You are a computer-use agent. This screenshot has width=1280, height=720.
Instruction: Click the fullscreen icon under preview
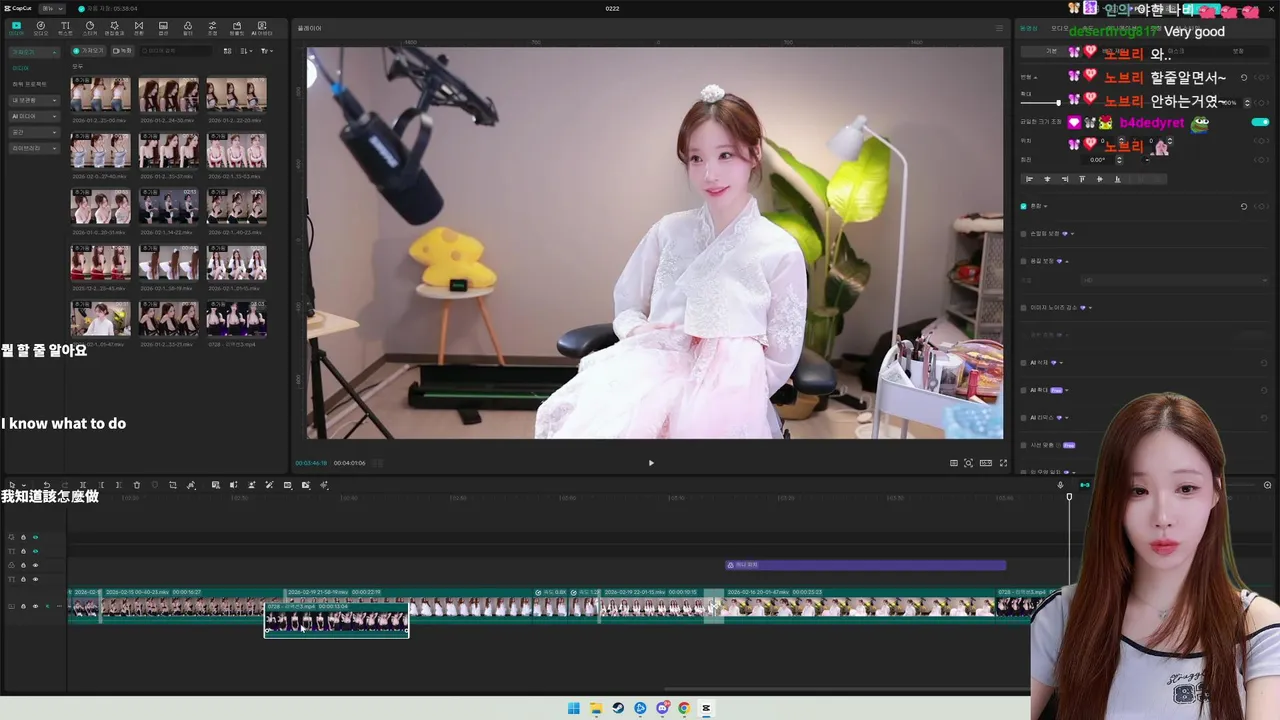pos(1003,463)
